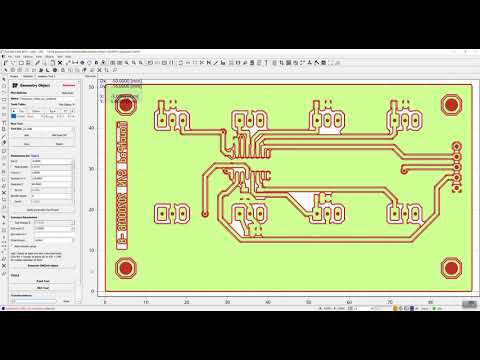The image size is (480, 360).
Task: Switch to the Selected tab
Action: [x=28, y=76]
